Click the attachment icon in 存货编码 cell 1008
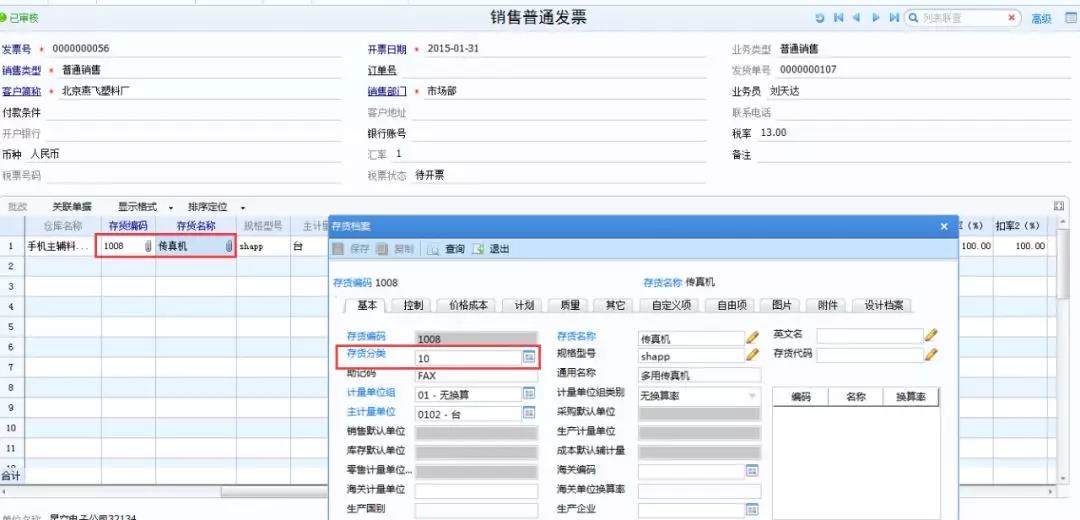The height and width of the screenshot is (520, 1080). (x=147, y=246)
